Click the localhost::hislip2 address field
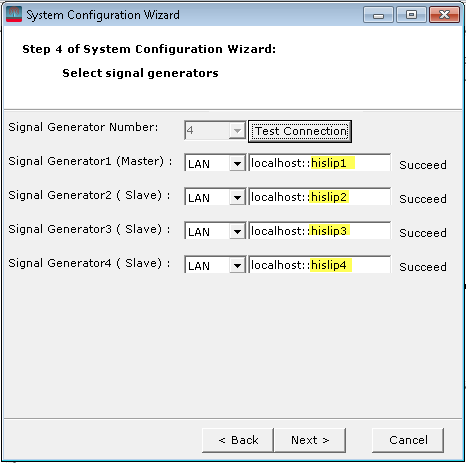The image size is (466, 463). point(320,197)
